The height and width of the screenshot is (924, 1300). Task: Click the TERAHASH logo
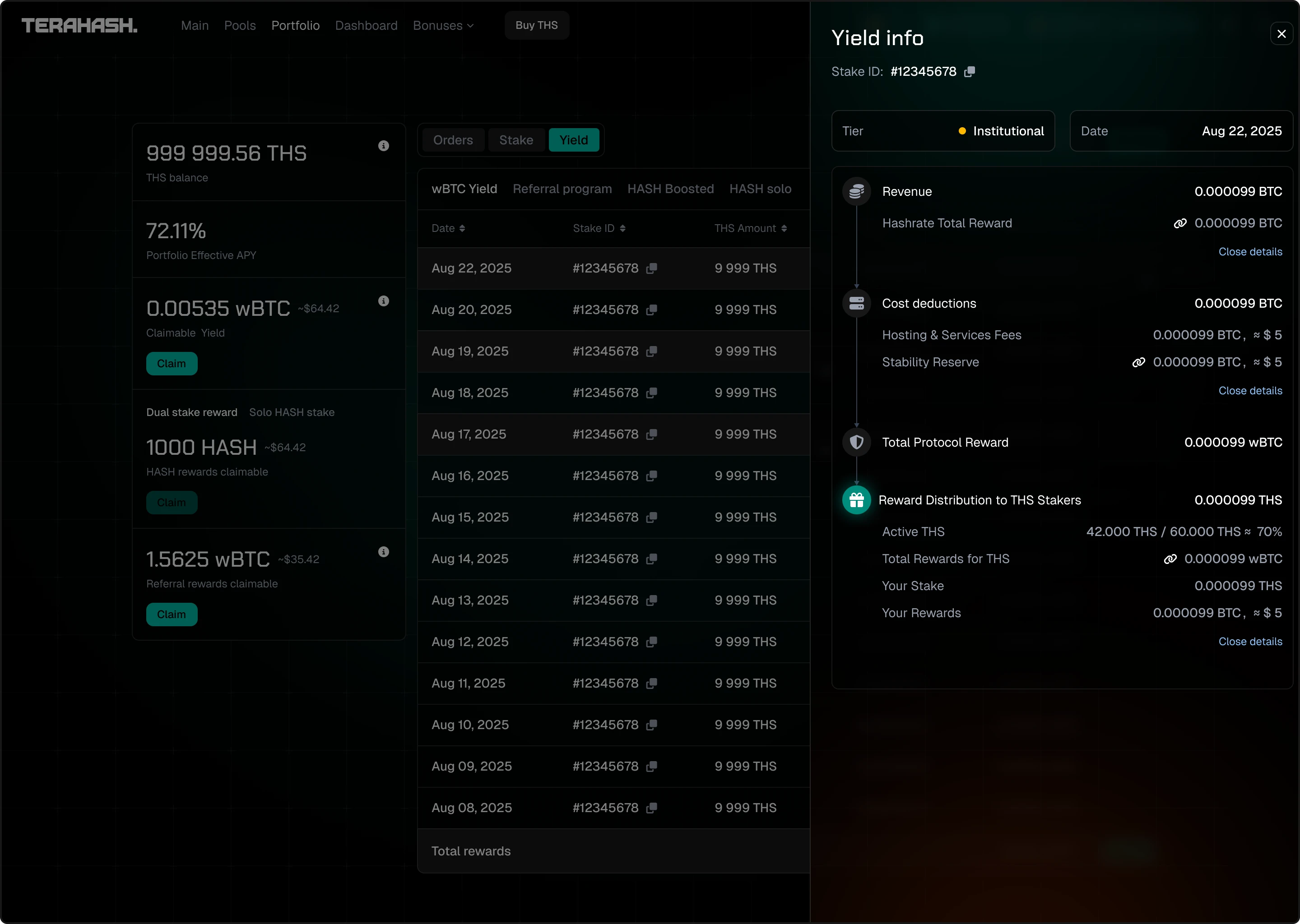click(x=79, y=26)
